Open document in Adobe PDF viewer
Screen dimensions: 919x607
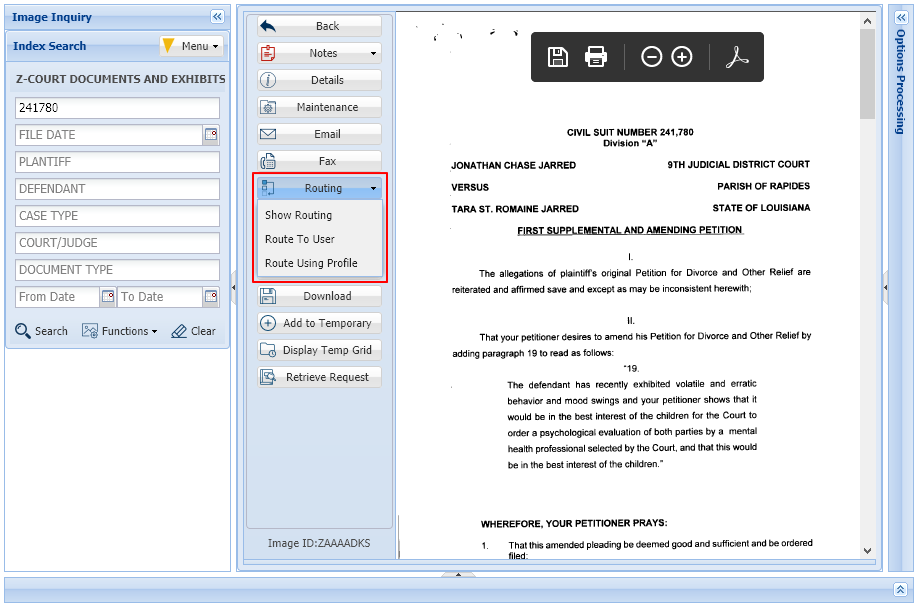[x=738, y=57]
